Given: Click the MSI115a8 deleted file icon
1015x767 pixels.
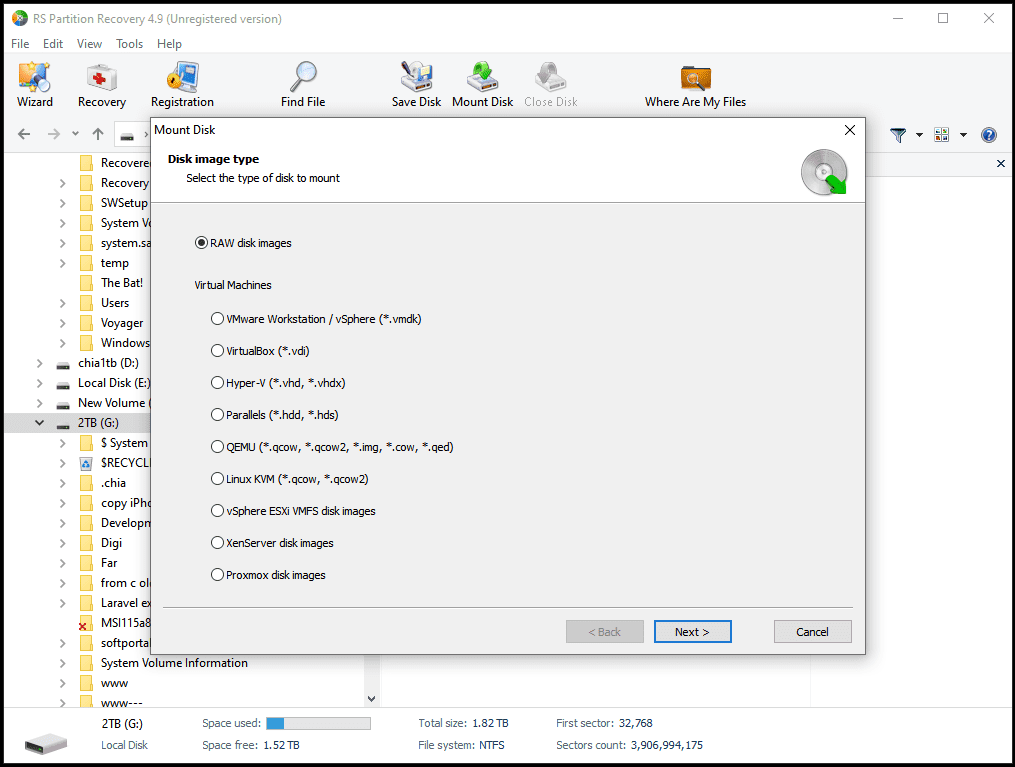Looking at the screenshot, I should tap(85, 623).
